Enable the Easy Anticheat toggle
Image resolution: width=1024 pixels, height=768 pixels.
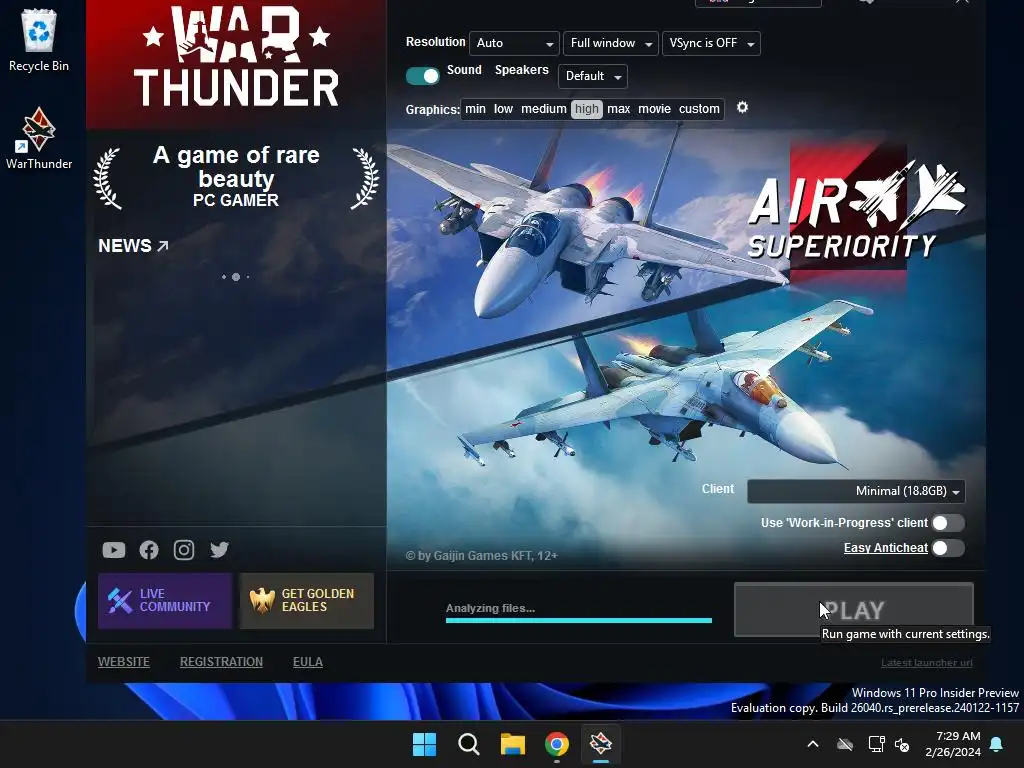[x=948, y=549]
